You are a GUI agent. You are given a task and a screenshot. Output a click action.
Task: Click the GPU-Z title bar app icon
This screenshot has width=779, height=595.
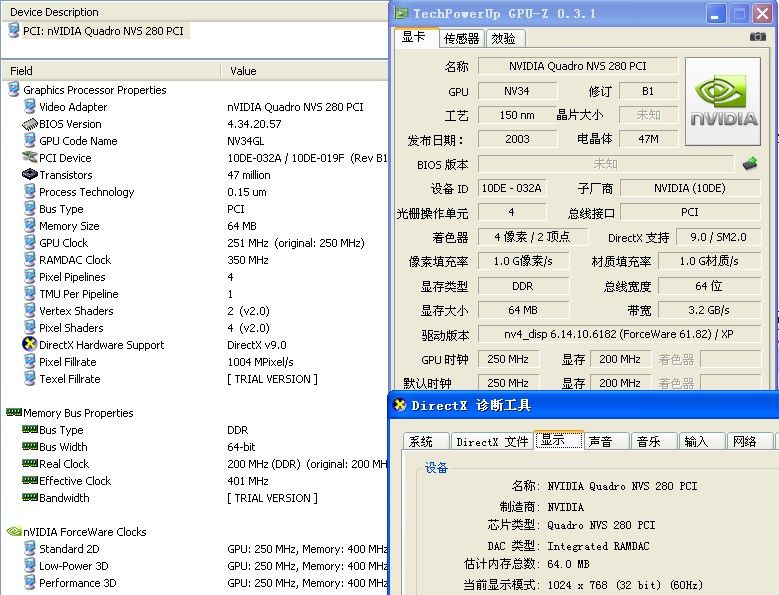click(x=401, y=13)
